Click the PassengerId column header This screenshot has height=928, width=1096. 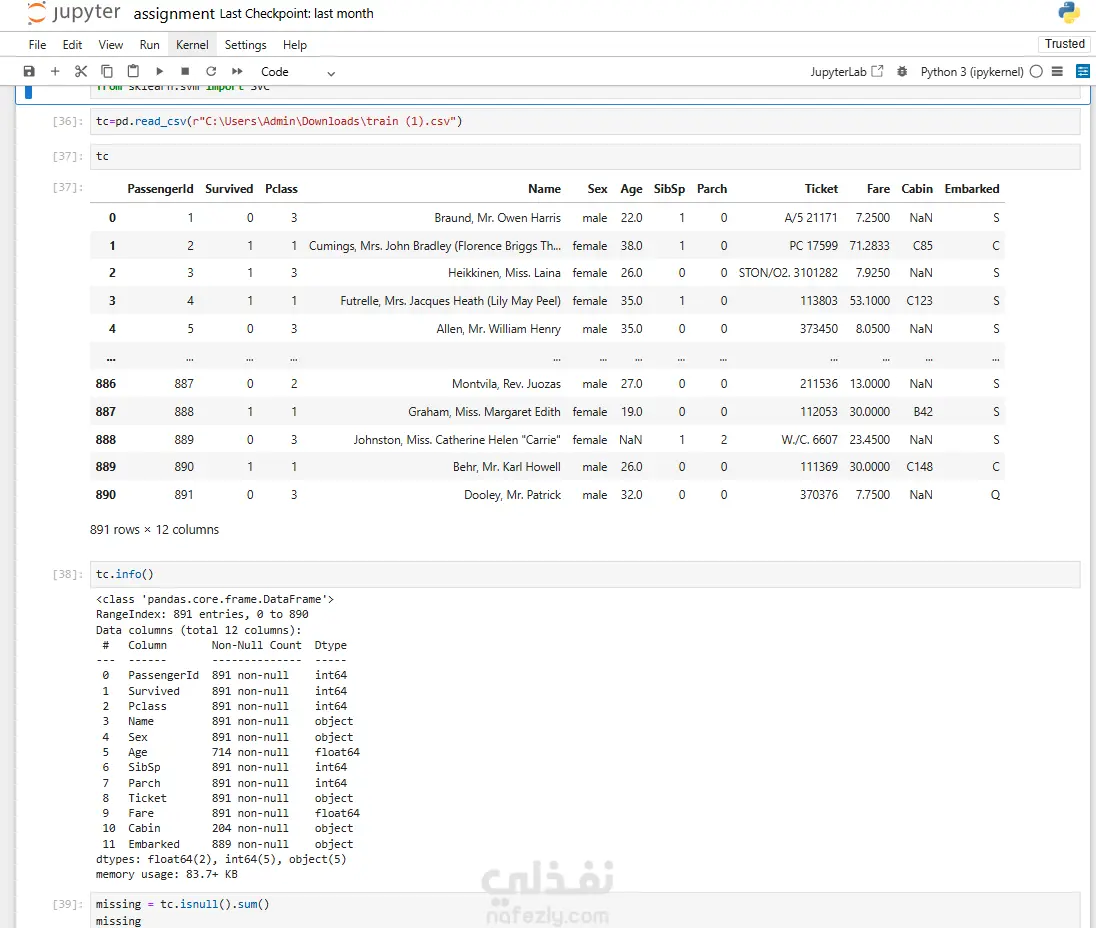160,189
